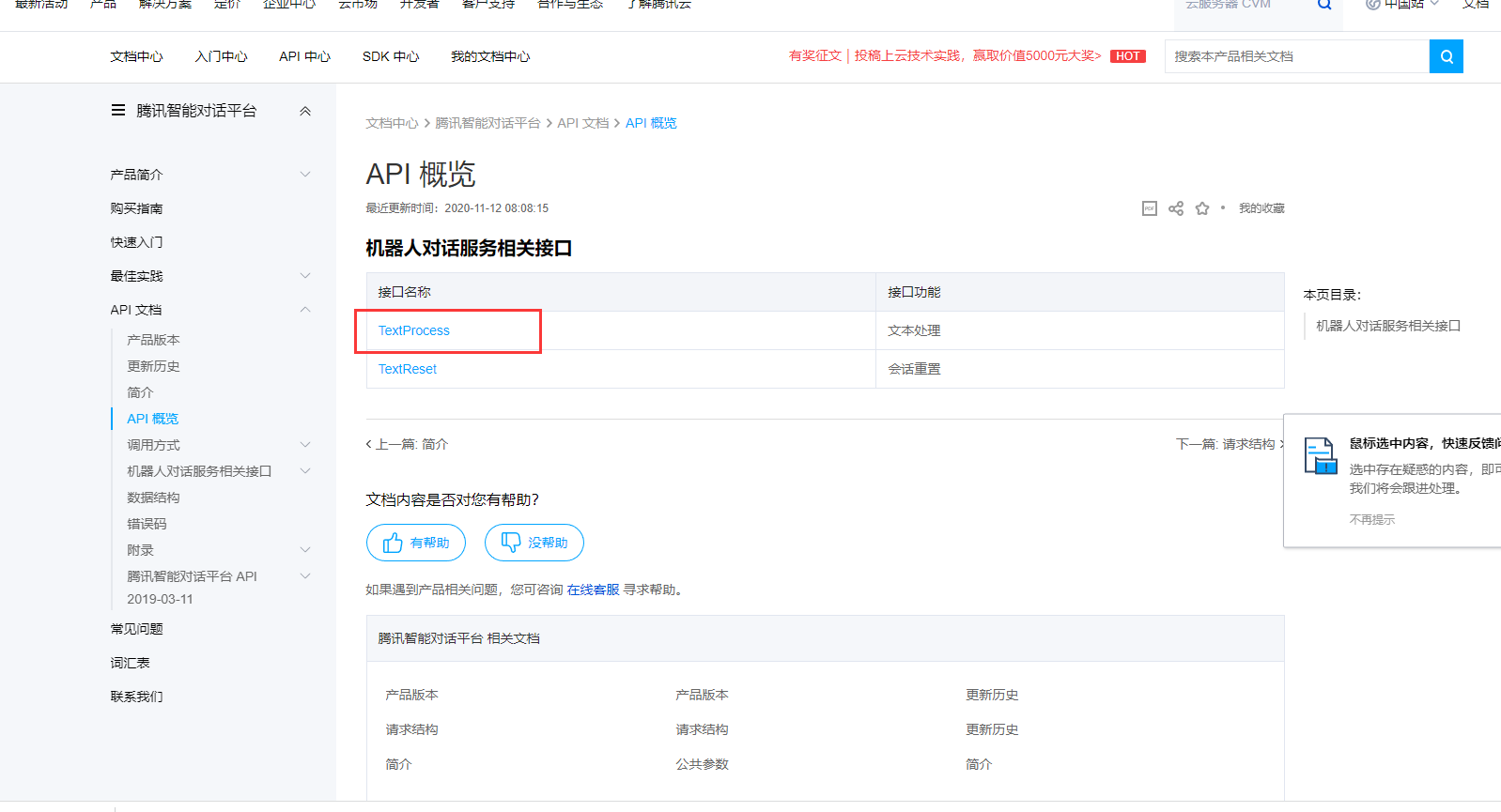Click 文档中心 in the breadcrumb

pos(392,123)
